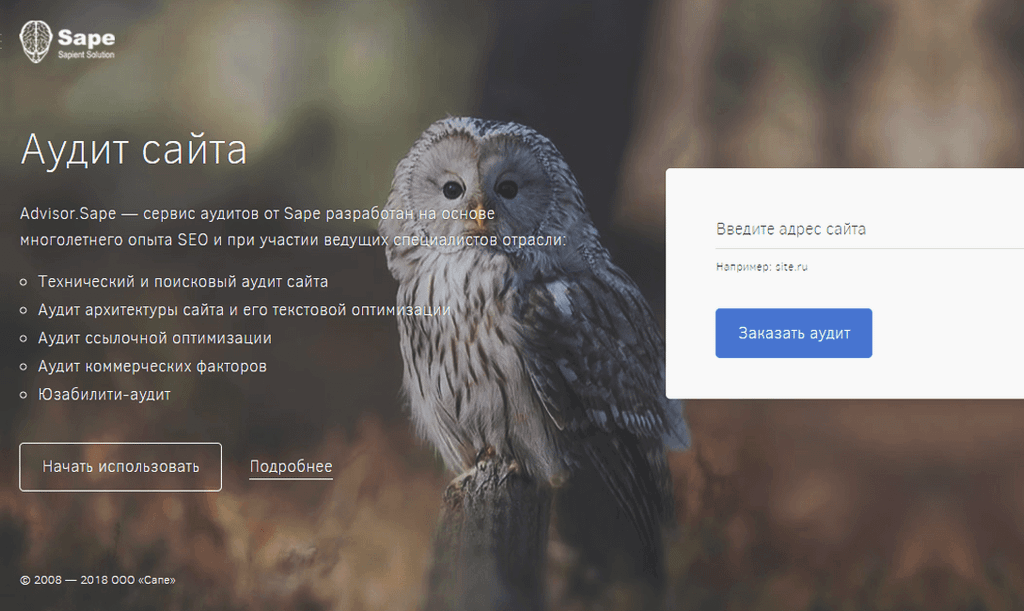
Task: Click bullet marker beside Юзабилити-аудит
Action: click(x=25, y=395)
